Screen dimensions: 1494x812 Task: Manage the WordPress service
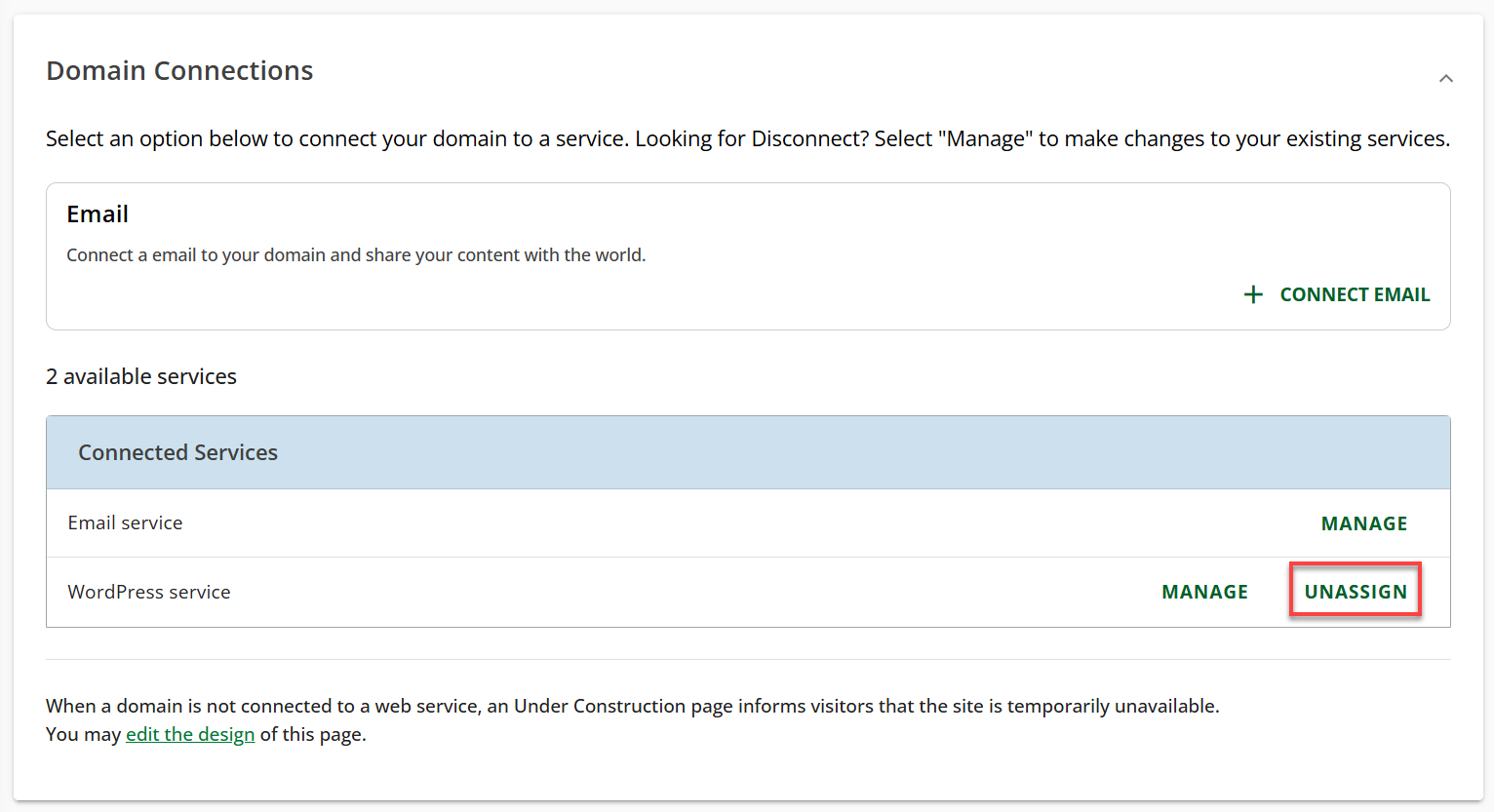click(1204, 592)
